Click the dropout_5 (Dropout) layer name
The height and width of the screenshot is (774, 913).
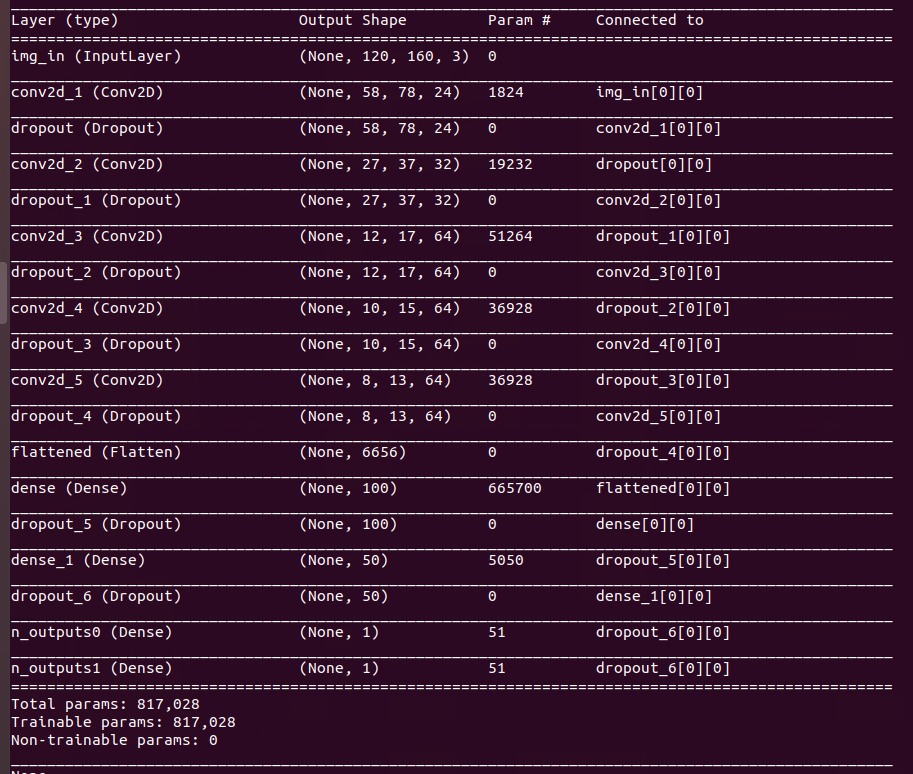click(96, 525)
